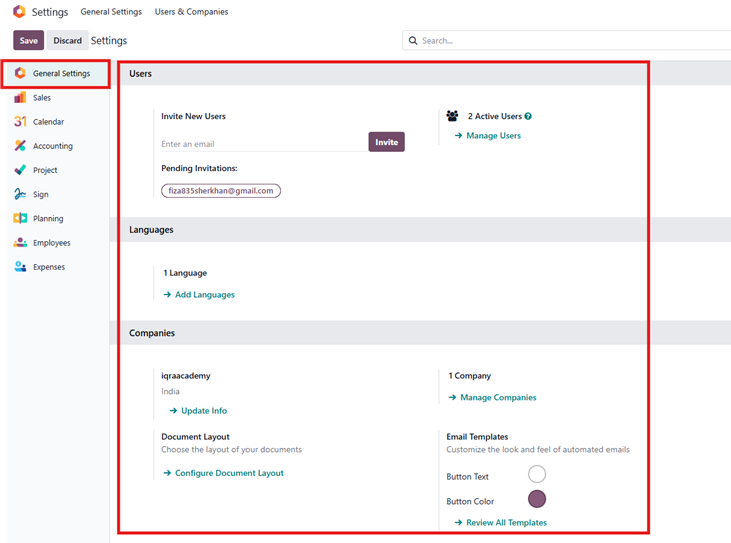Select the Calendar icon in sidebar
Image resolution: width=731 pixels, height=543 pixels.
[20, 122]
